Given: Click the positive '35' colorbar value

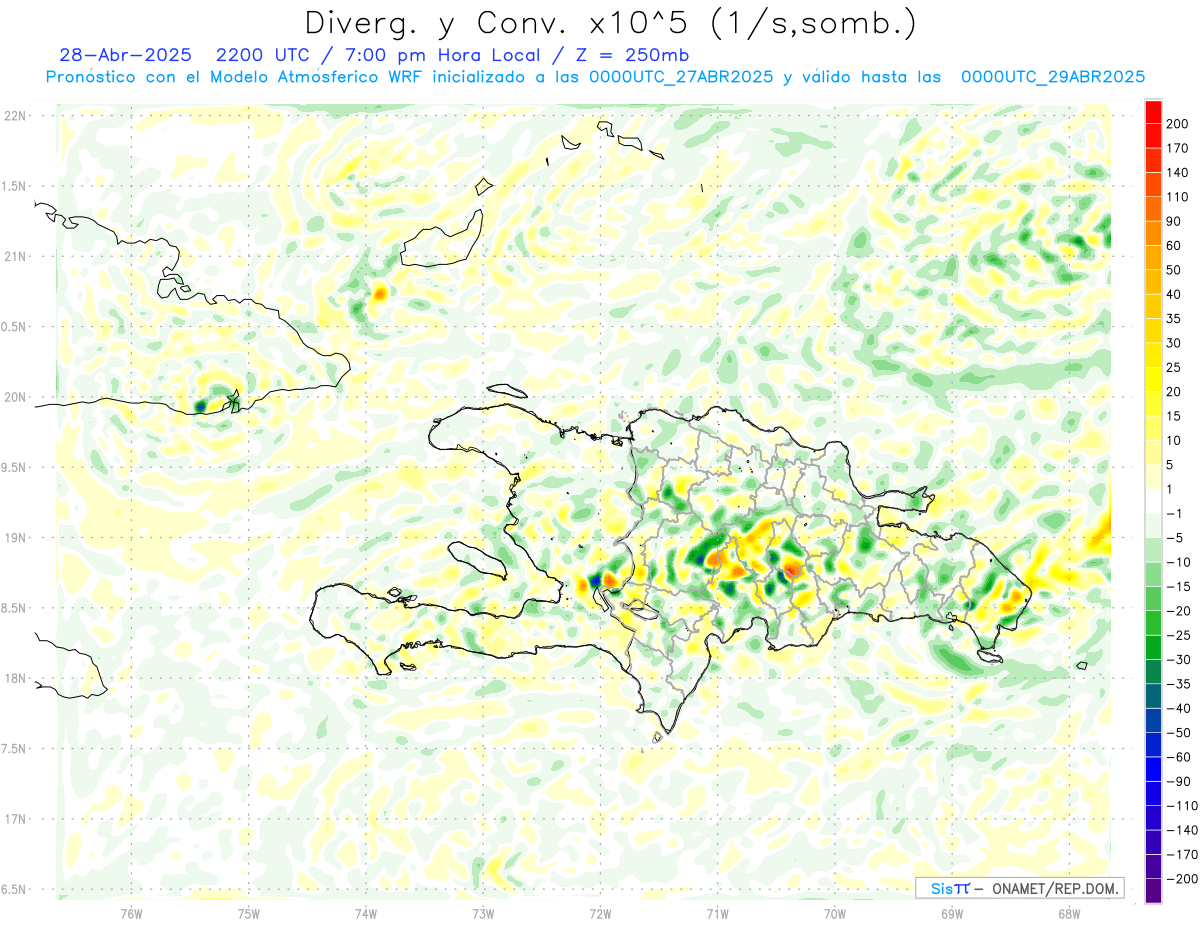Looking at the screenshot, I should point(1174,319).
